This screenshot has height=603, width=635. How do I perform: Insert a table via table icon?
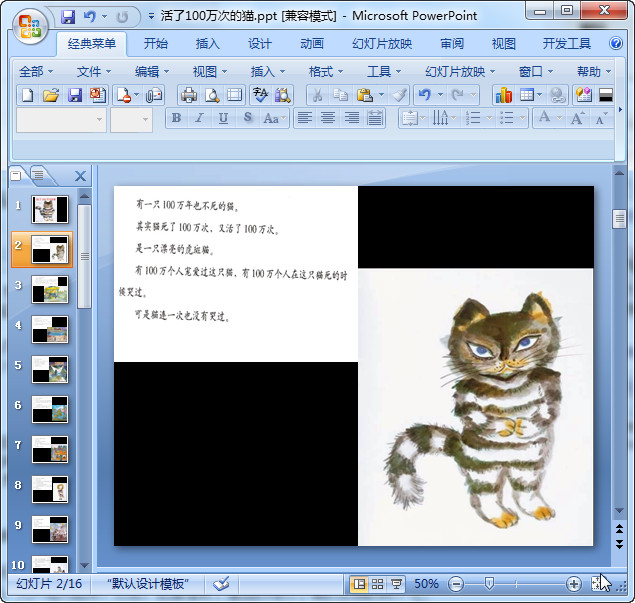tap(526, 95)
